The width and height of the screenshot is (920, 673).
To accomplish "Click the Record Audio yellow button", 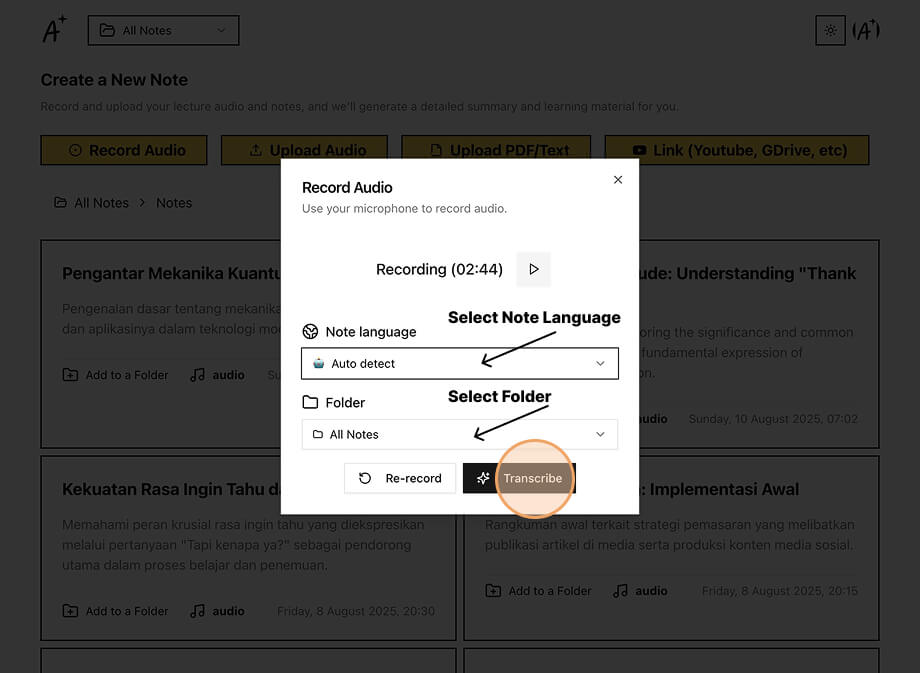I will click(x=124, y=150).
